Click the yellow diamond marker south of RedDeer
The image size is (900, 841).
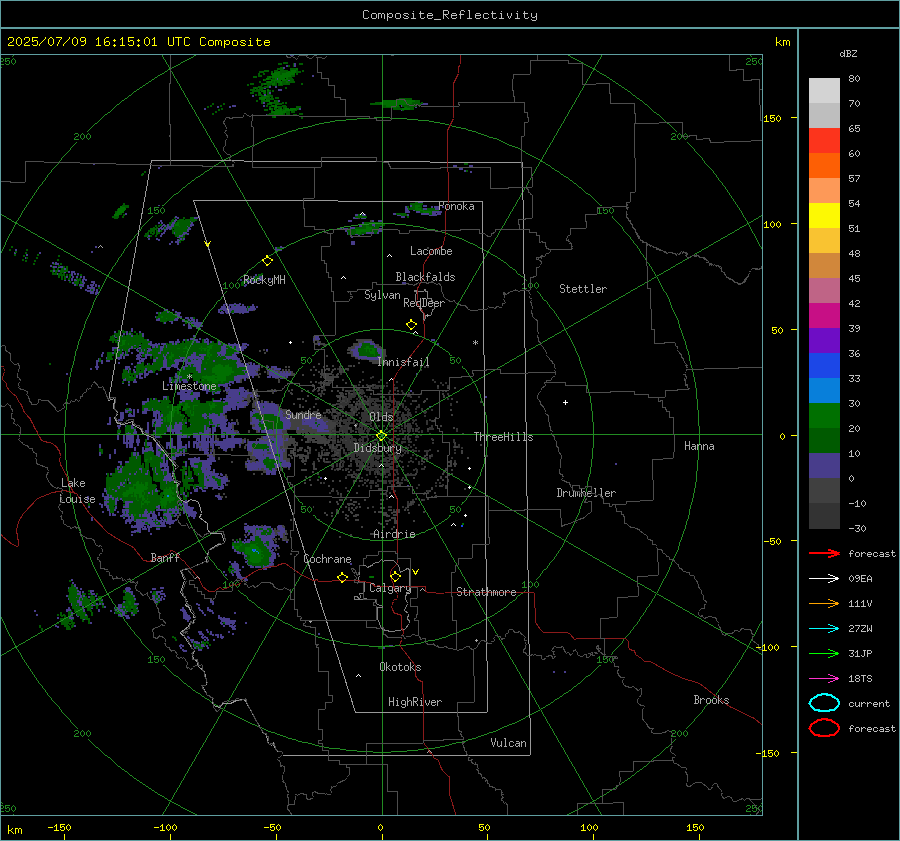[411, 325]
